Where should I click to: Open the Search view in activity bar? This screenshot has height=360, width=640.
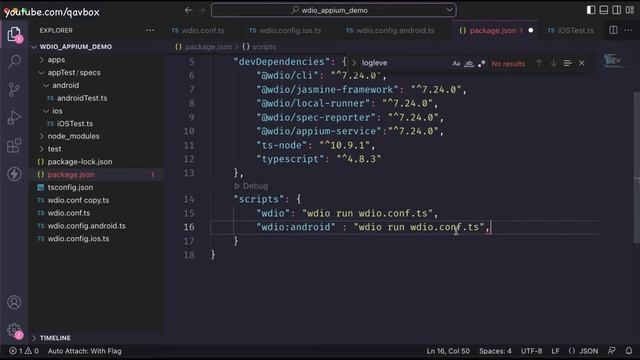(14, 62)
